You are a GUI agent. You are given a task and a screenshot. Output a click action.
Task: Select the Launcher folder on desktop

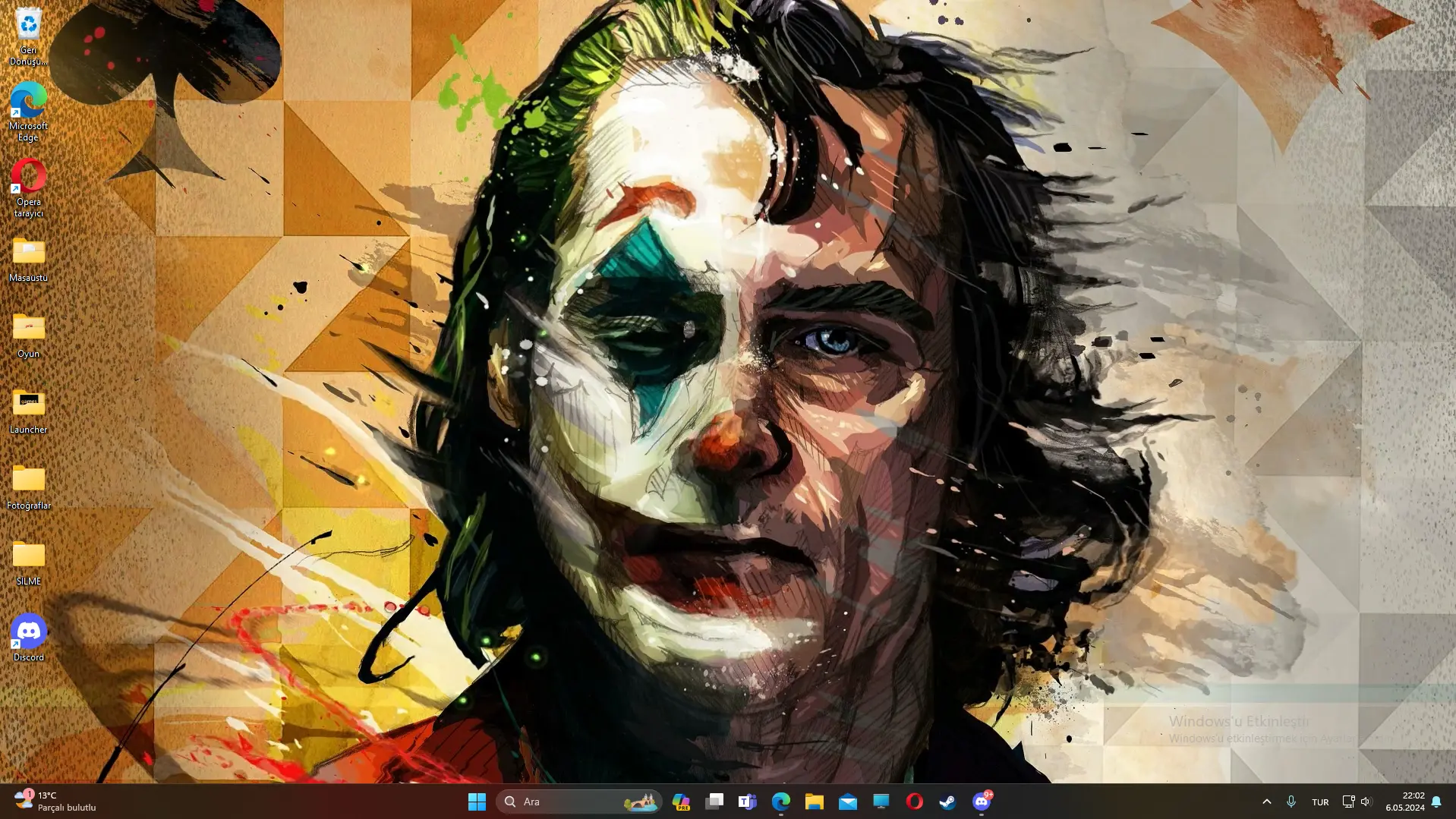coord(28,412)
